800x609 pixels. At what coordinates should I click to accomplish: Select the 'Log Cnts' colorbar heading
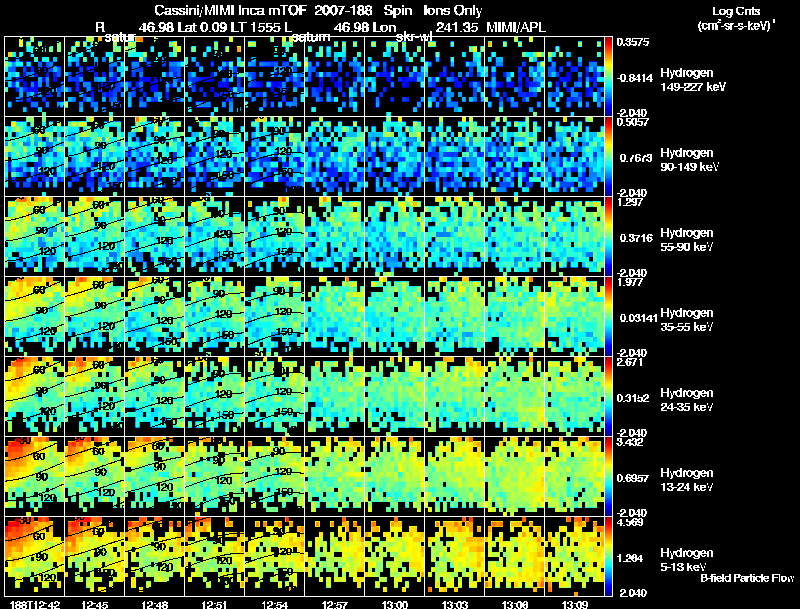(736, 11)
